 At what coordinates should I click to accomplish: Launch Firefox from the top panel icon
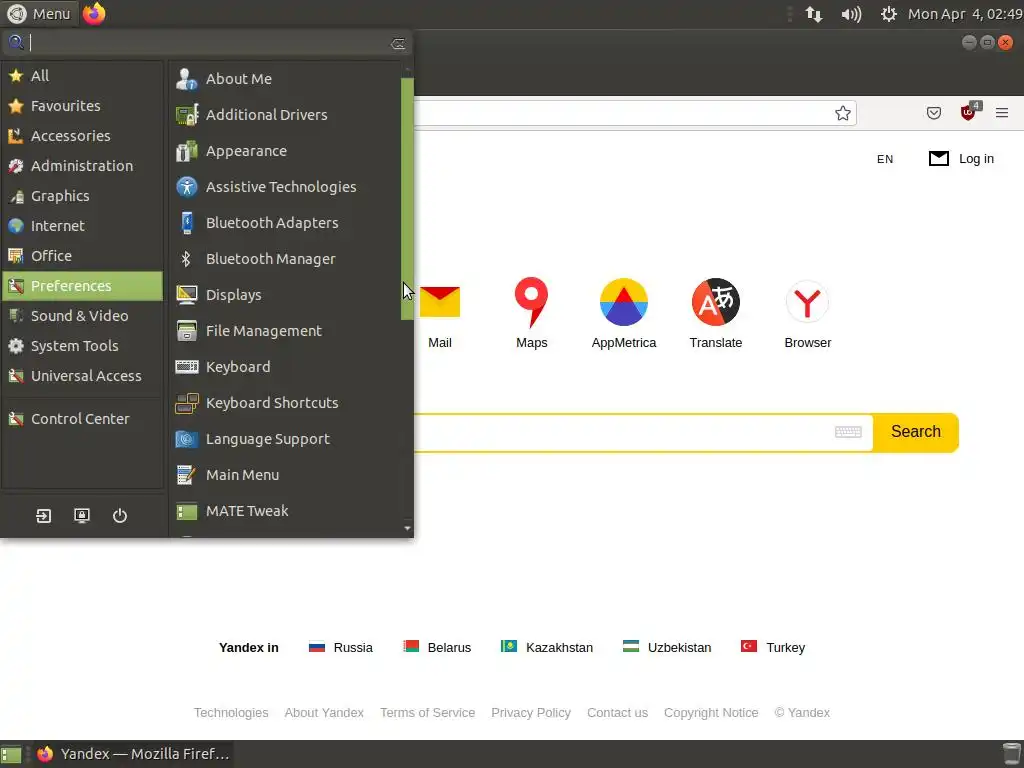point(94,13)
